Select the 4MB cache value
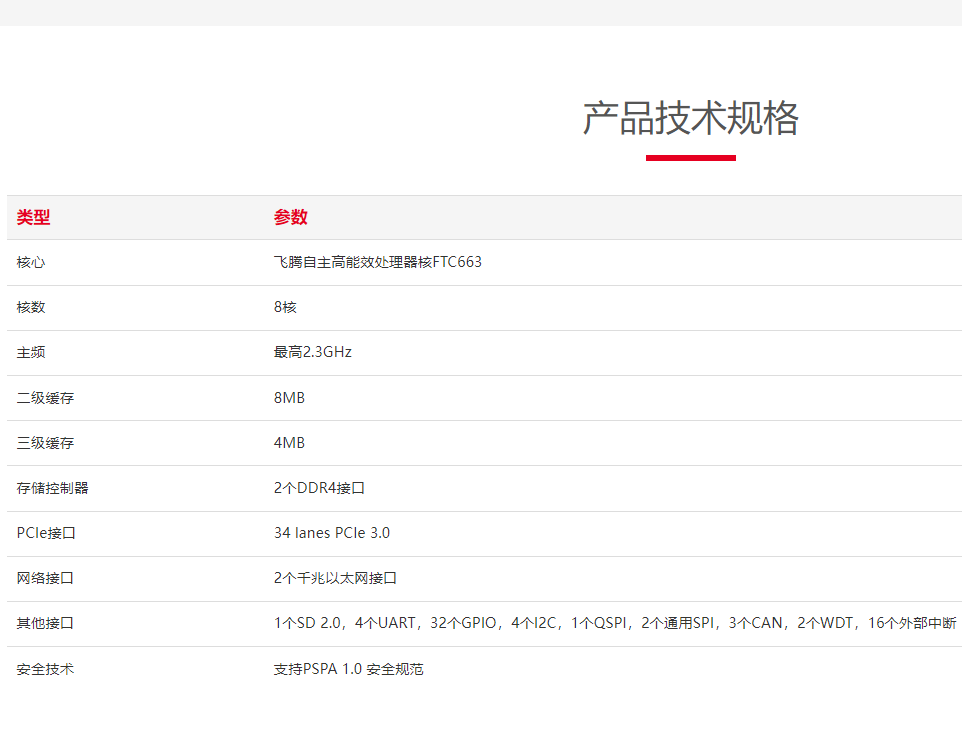Viewport: 962px width, 750px height. click(289, 443)
